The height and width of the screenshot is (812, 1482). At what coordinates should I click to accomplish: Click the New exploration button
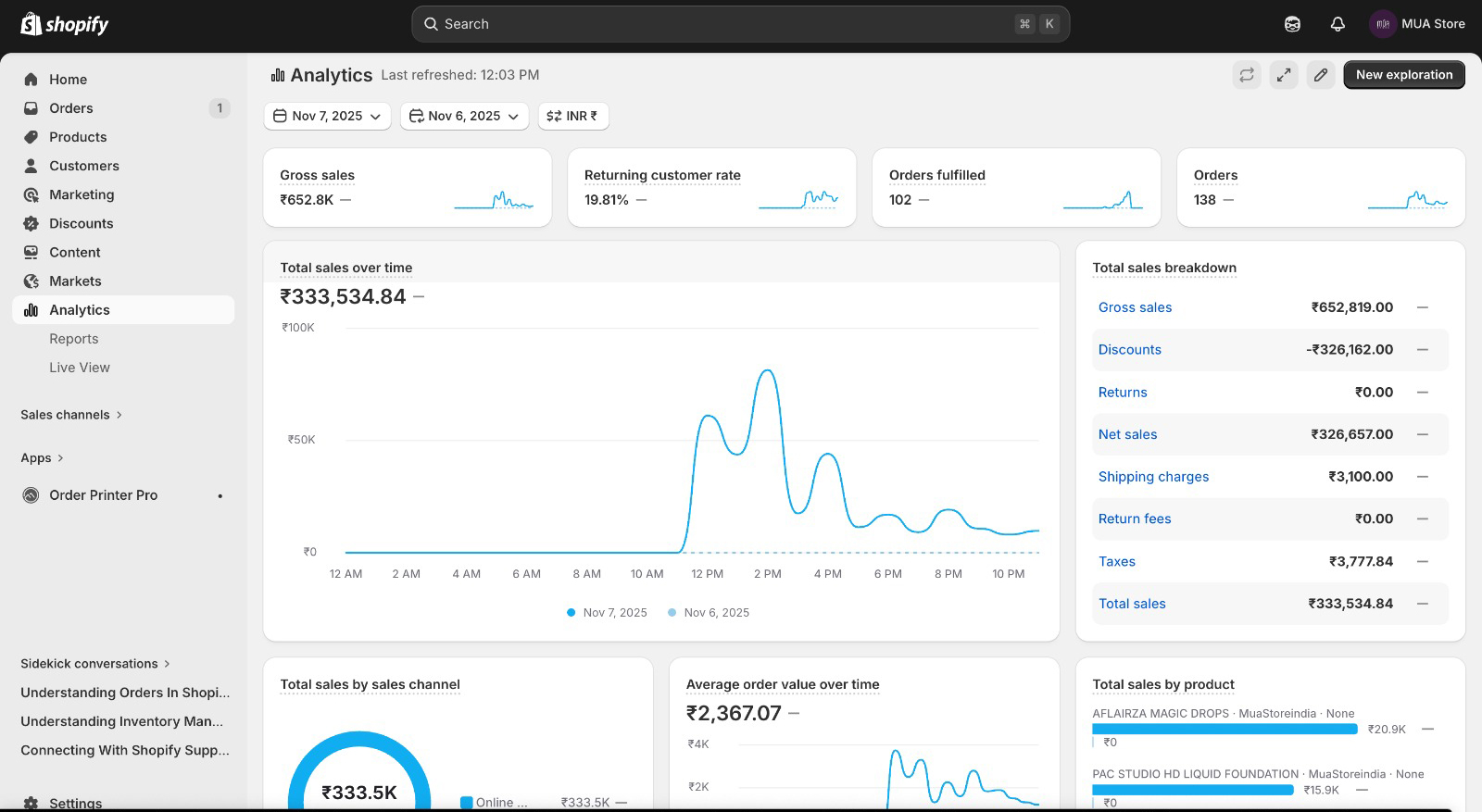pos(1403,75)
